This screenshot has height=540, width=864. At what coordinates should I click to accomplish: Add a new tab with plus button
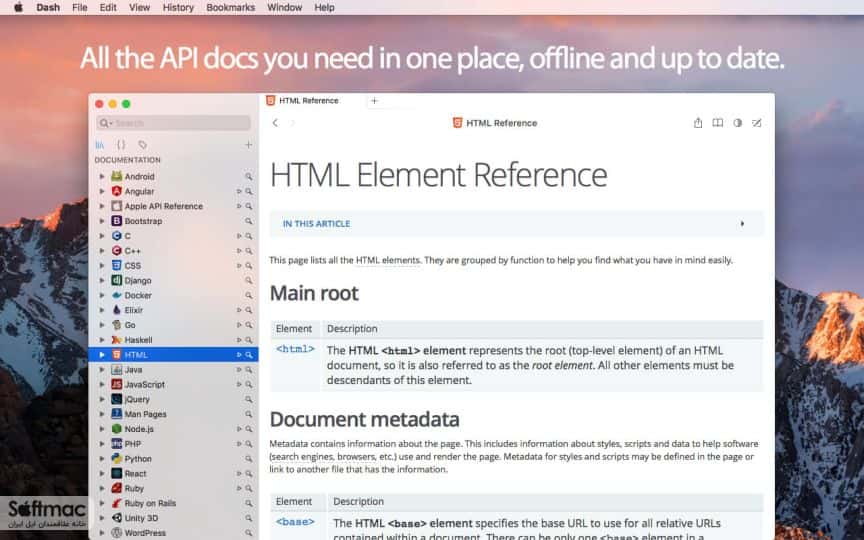coord(374,100)
